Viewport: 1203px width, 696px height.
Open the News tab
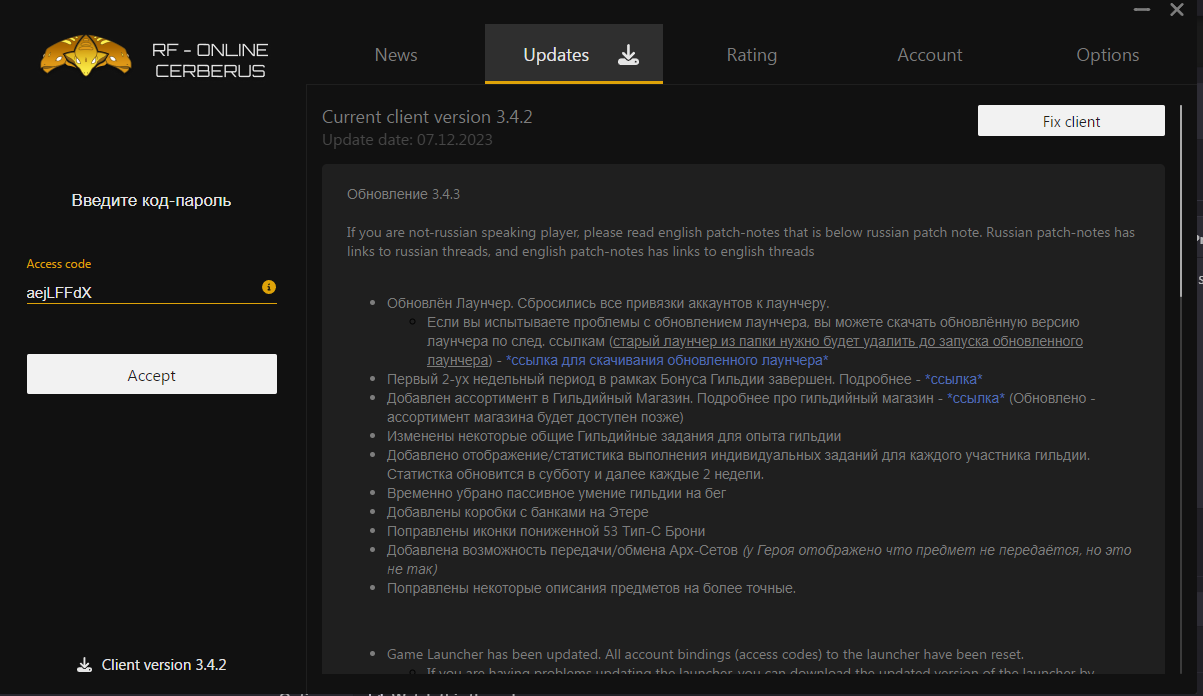click(x=396, y=55)
